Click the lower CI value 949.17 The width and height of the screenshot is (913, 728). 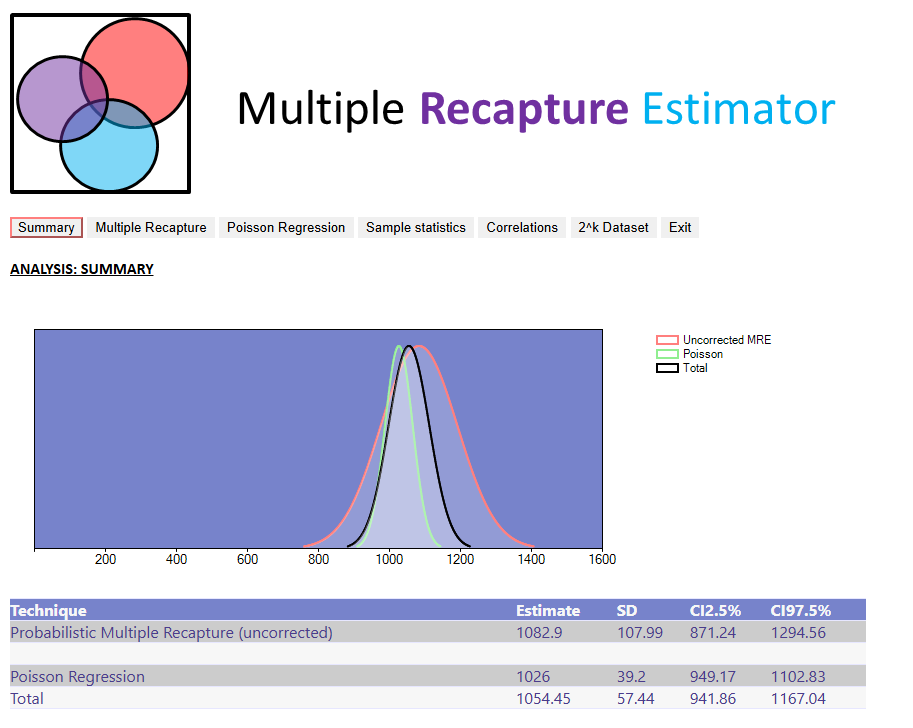[x=713, y=677]
